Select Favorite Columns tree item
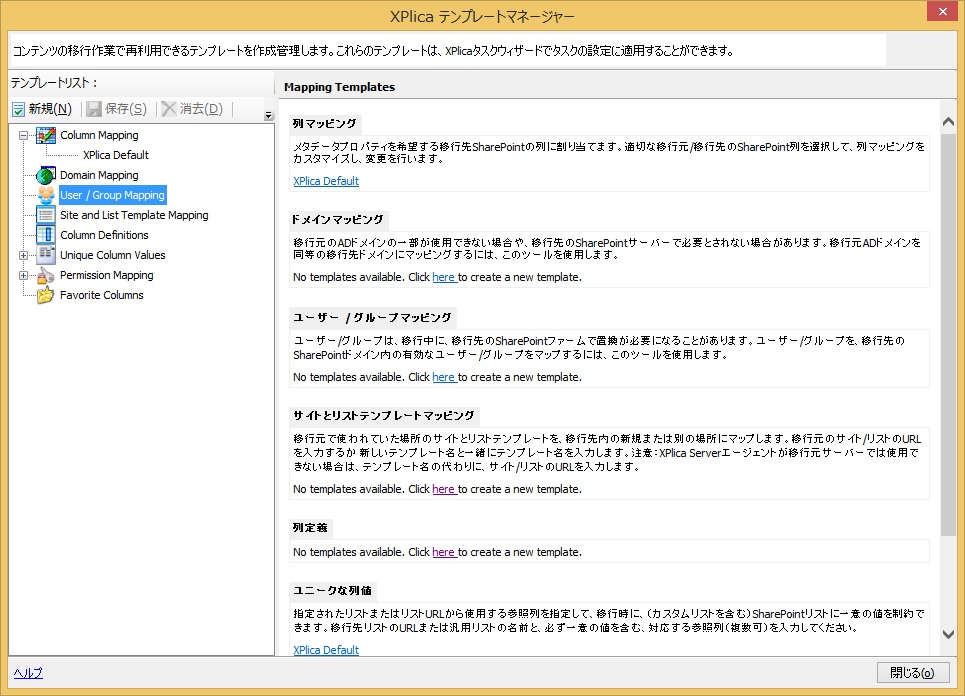This screenshot has width=965, height=696. tap(102, 295)
